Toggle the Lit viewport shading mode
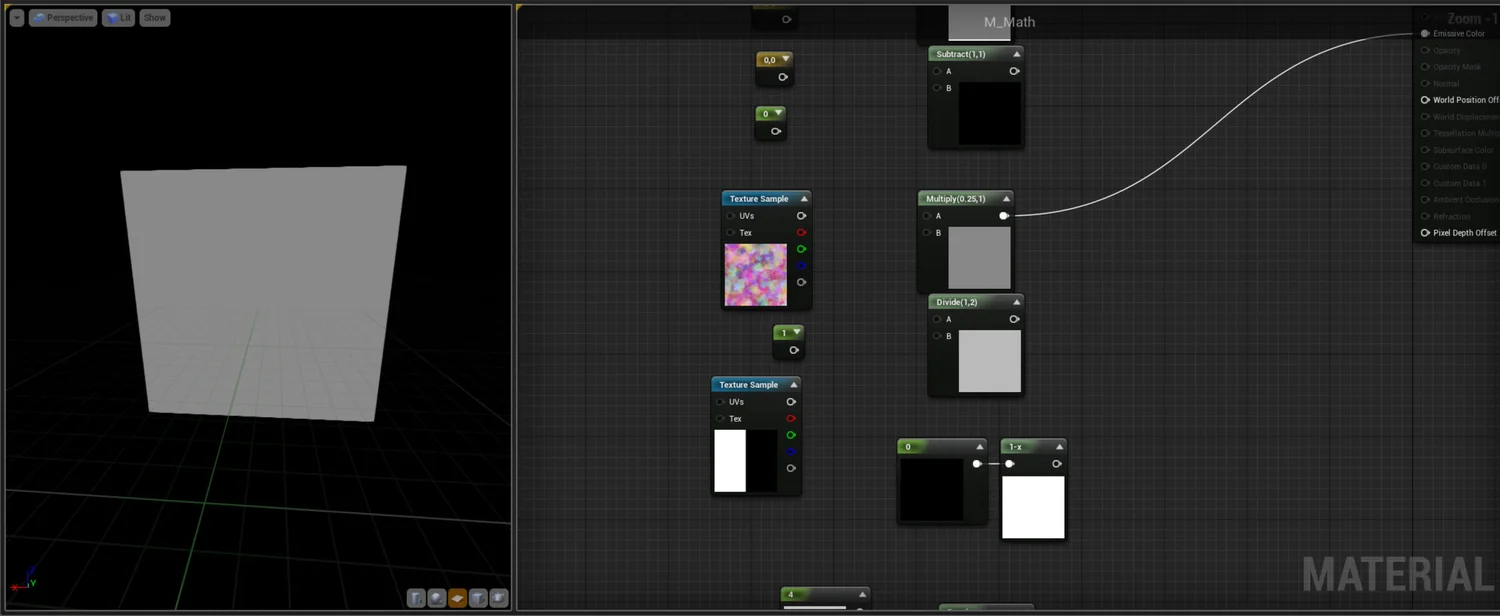Image resolution: width=1500 pixels, height=616 pixels. coord(117,17)
